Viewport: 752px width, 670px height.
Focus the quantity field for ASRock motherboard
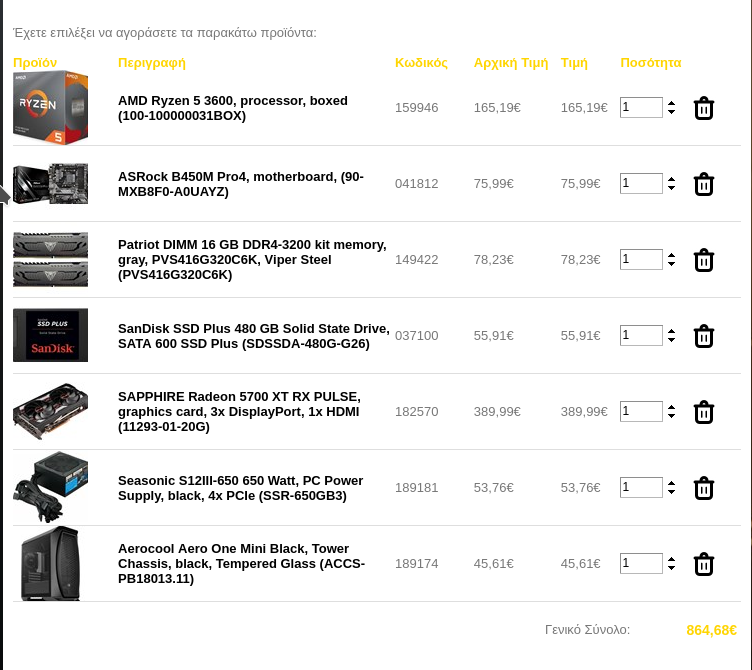pyautogui.click(x=641, y=183)
